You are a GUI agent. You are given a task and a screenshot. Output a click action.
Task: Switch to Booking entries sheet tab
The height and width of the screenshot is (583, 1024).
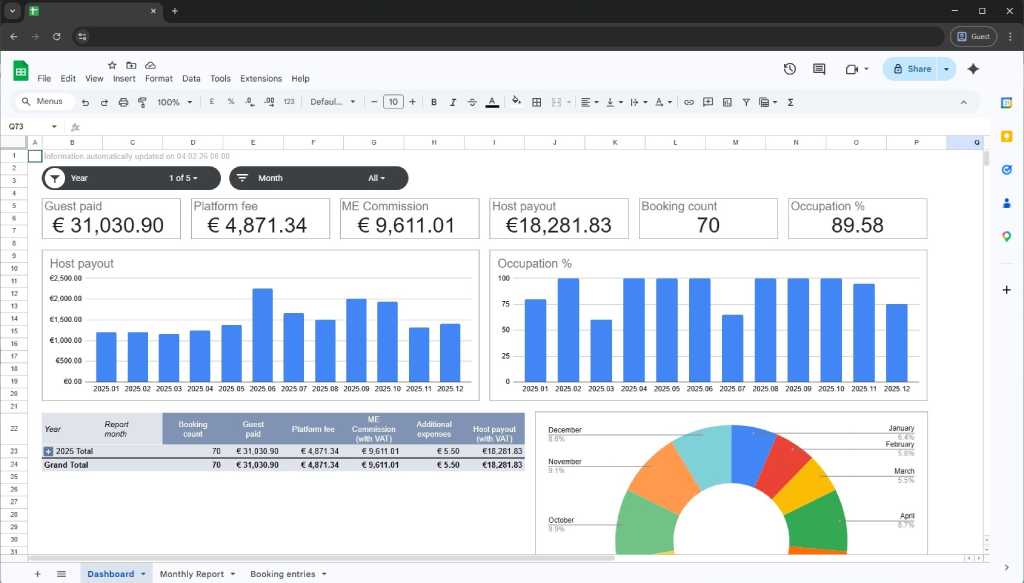pos(282,574)
